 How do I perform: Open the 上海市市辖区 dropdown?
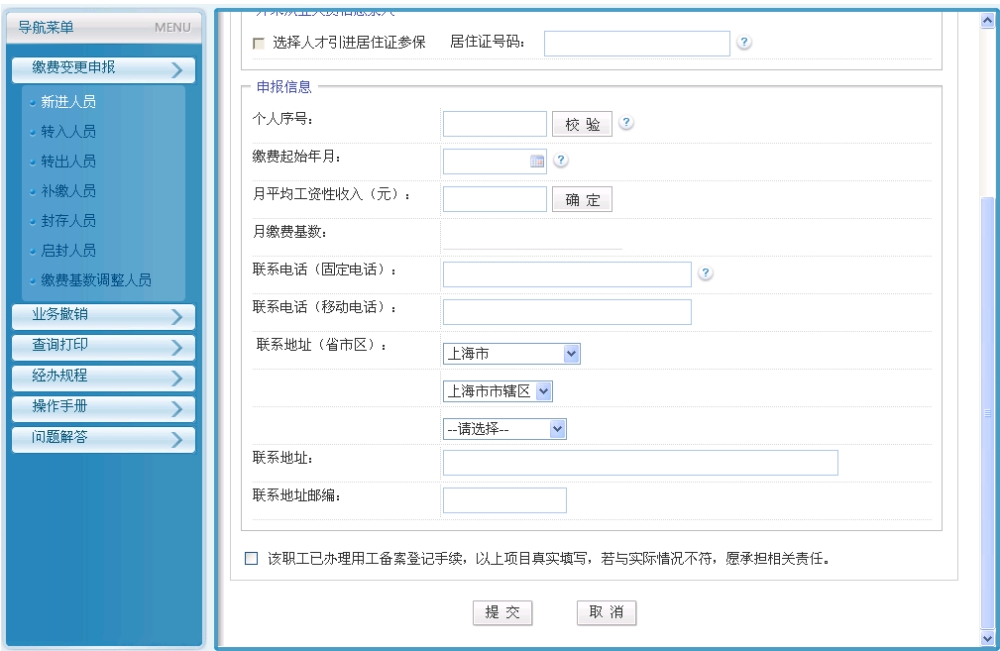(497, 391)
